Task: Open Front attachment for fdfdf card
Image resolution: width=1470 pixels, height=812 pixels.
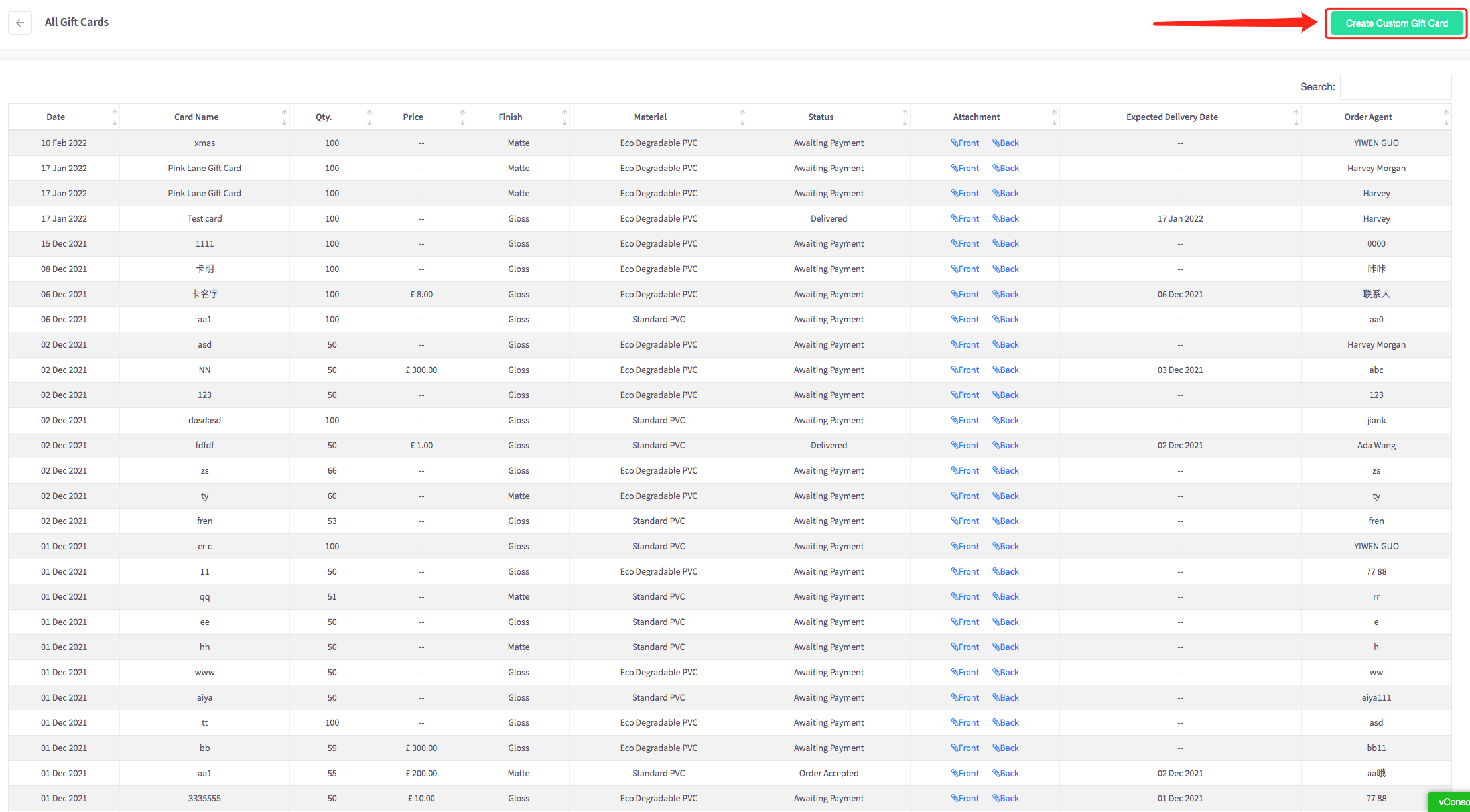Action: pyautogui.click(x=965, y=446)
